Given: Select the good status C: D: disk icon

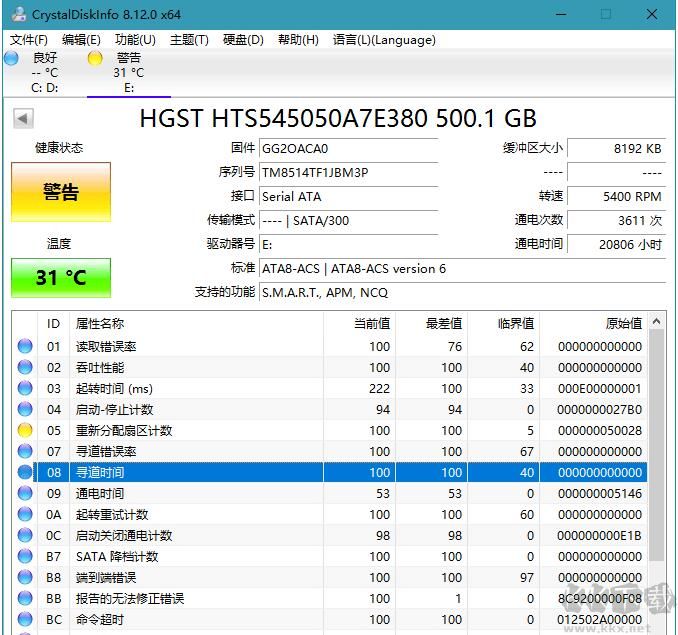Looking at the screenshot, I should tap(12, 58).
